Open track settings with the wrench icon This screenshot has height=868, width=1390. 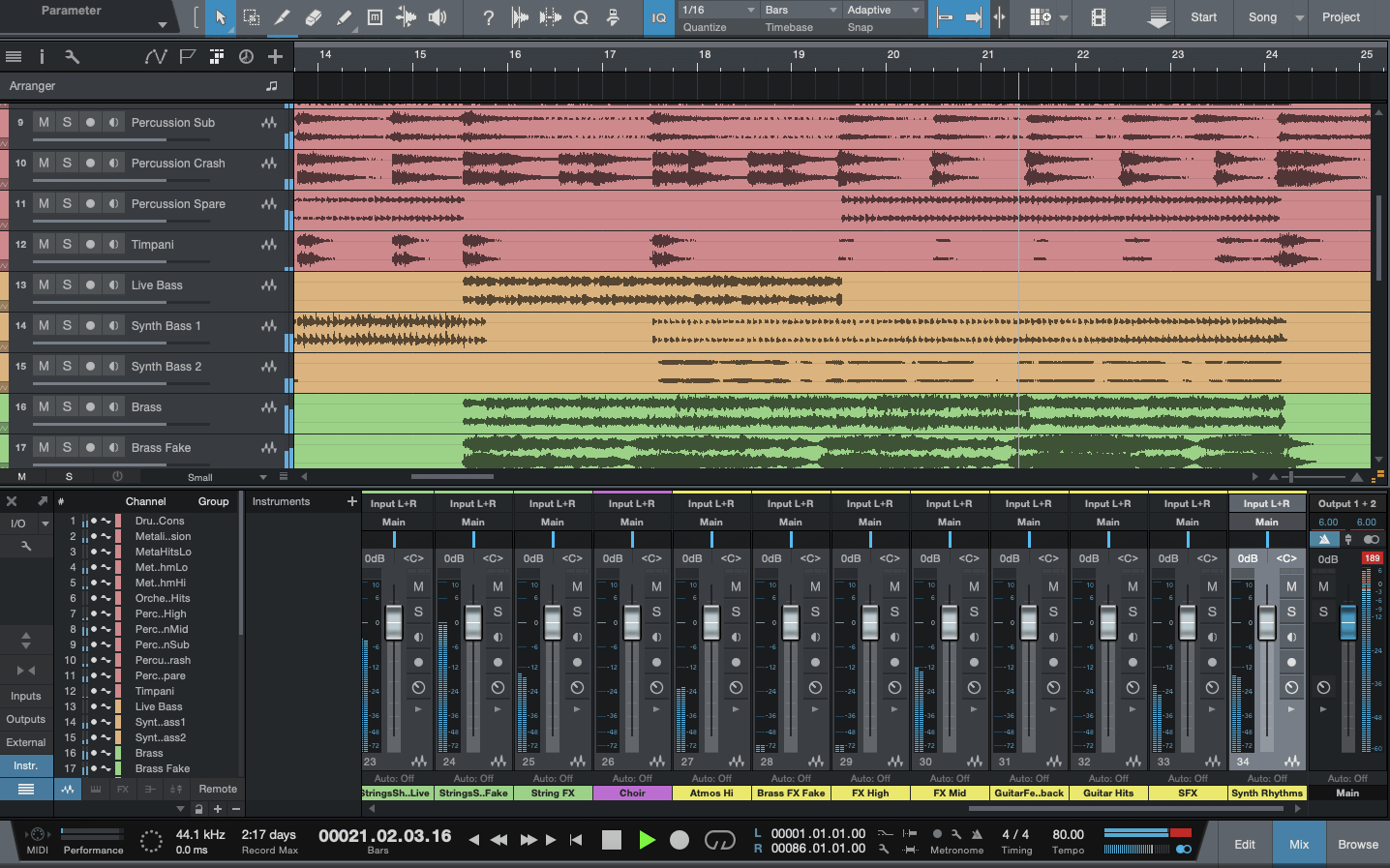(x=71, y=56)
